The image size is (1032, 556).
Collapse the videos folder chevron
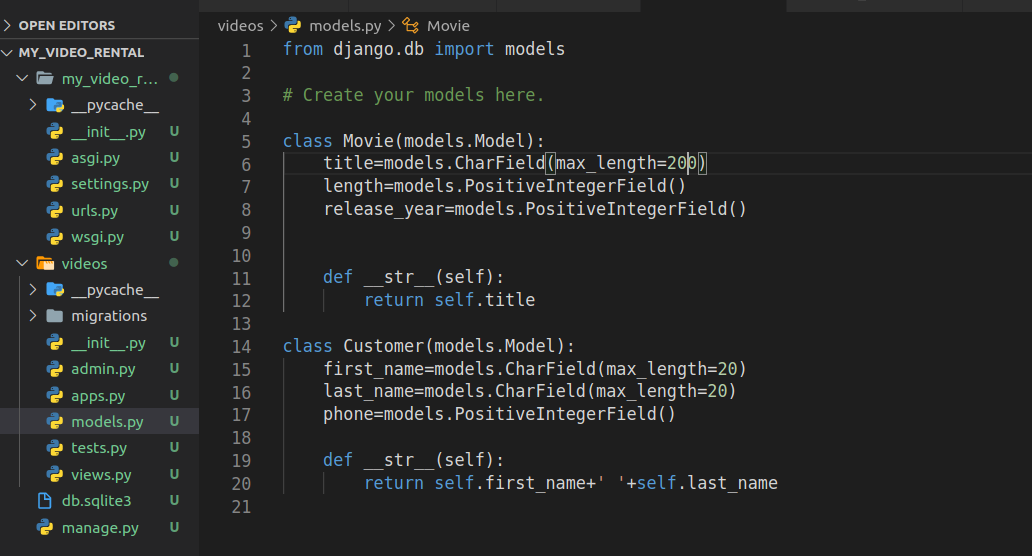22,263
